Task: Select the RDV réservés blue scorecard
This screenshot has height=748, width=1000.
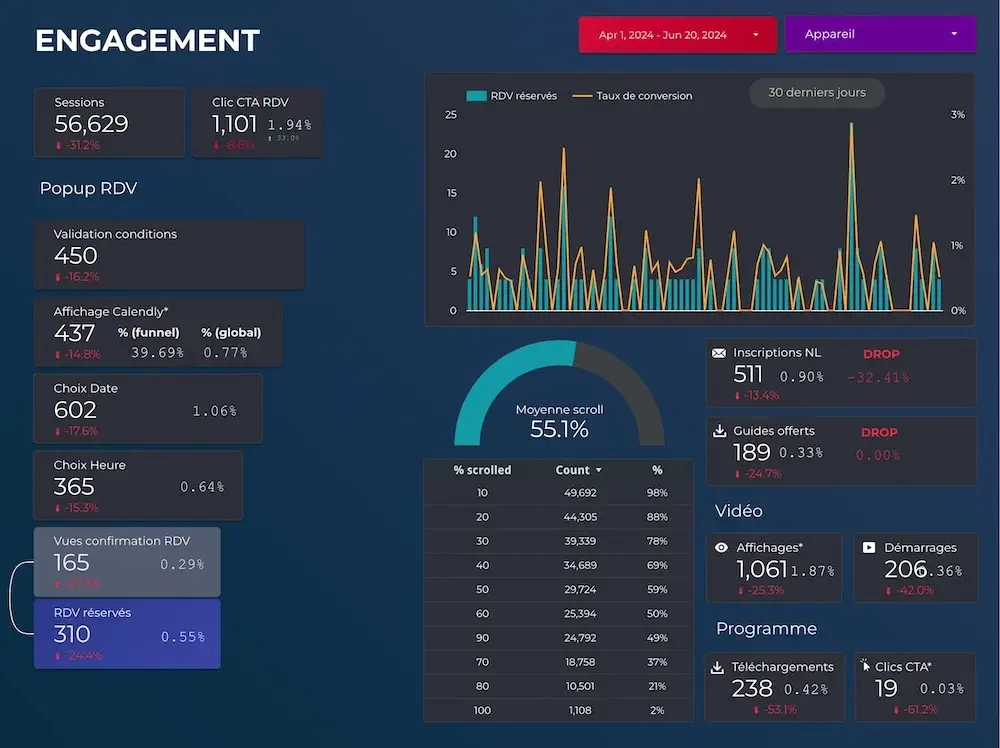Action: (127, 634)
